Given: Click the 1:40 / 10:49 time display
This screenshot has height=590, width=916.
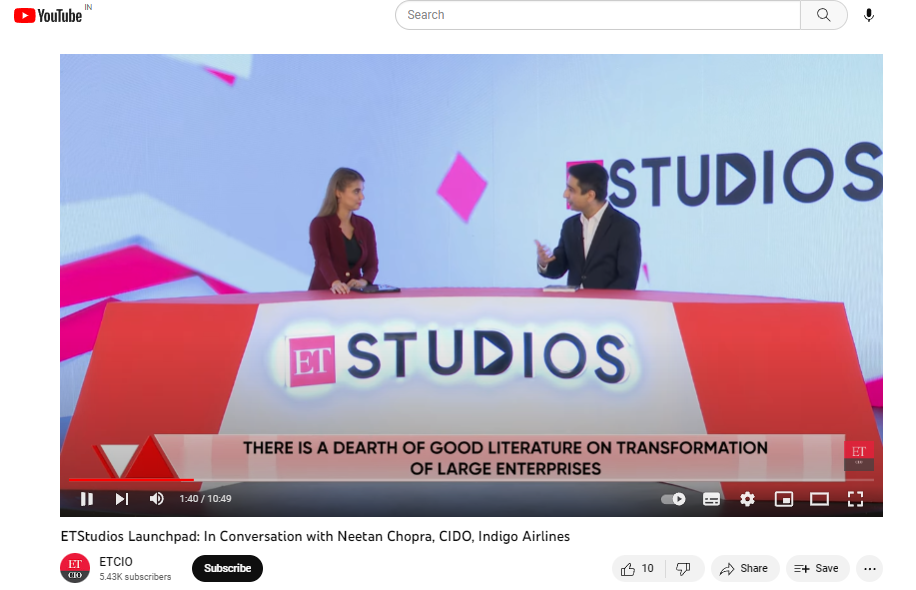Looking at the screenshot, I should (x=205, y=499).
